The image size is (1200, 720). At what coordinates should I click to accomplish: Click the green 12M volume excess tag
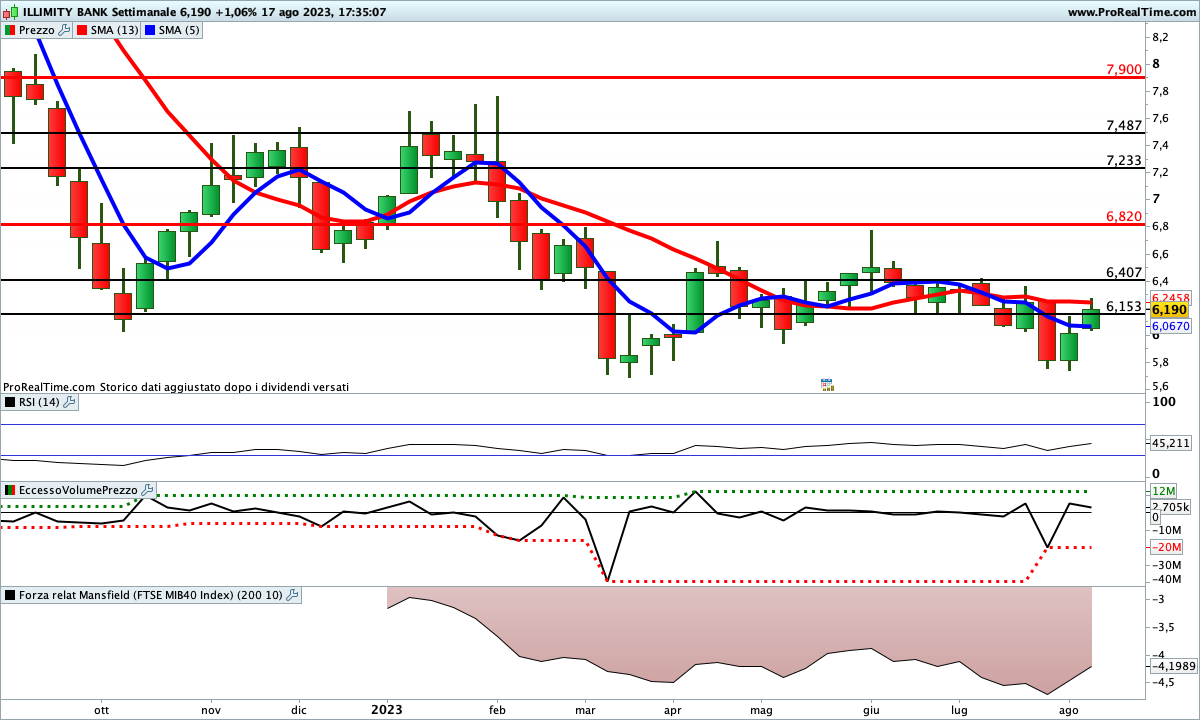[1163, 491]
